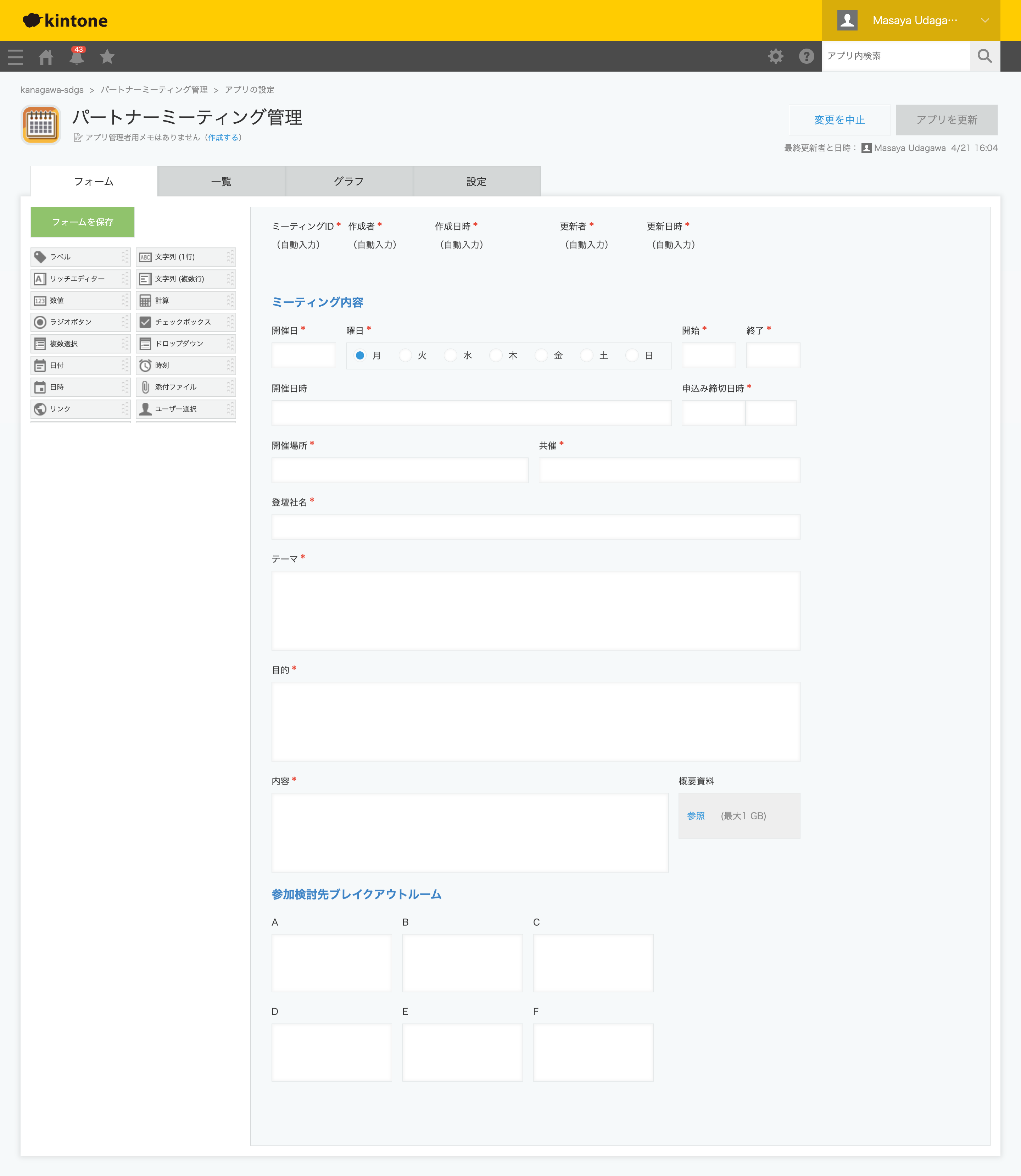
Task: Click the search magnifier icon
Action: 984,56
